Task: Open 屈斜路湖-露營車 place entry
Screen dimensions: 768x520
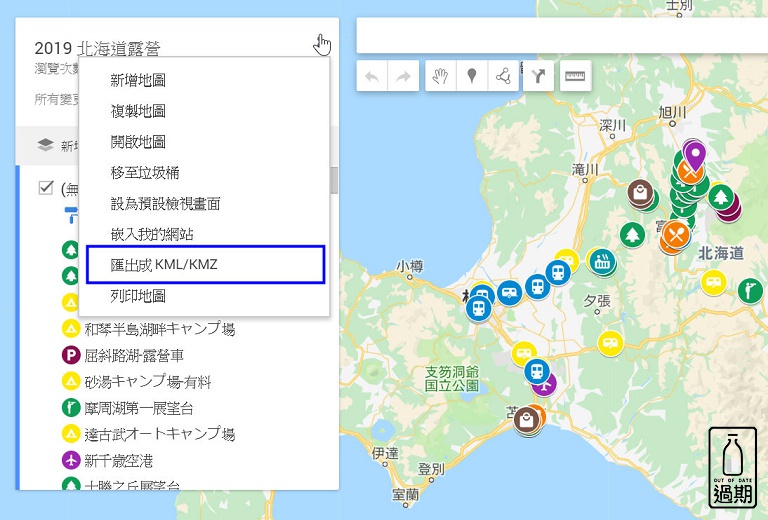Action: [134, 355]
